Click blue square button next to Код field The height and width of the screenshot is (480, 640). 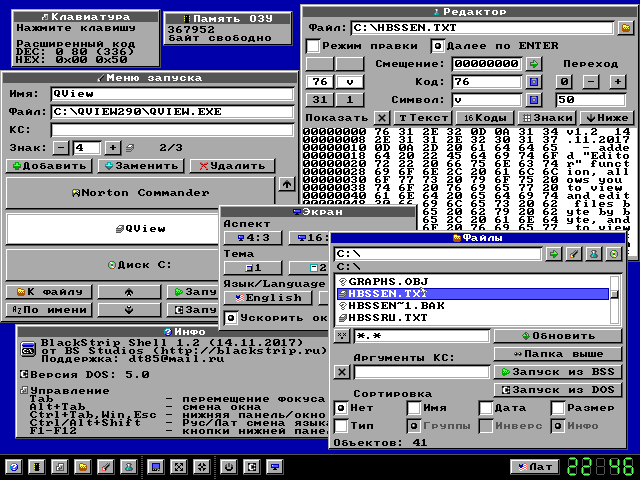533,82
